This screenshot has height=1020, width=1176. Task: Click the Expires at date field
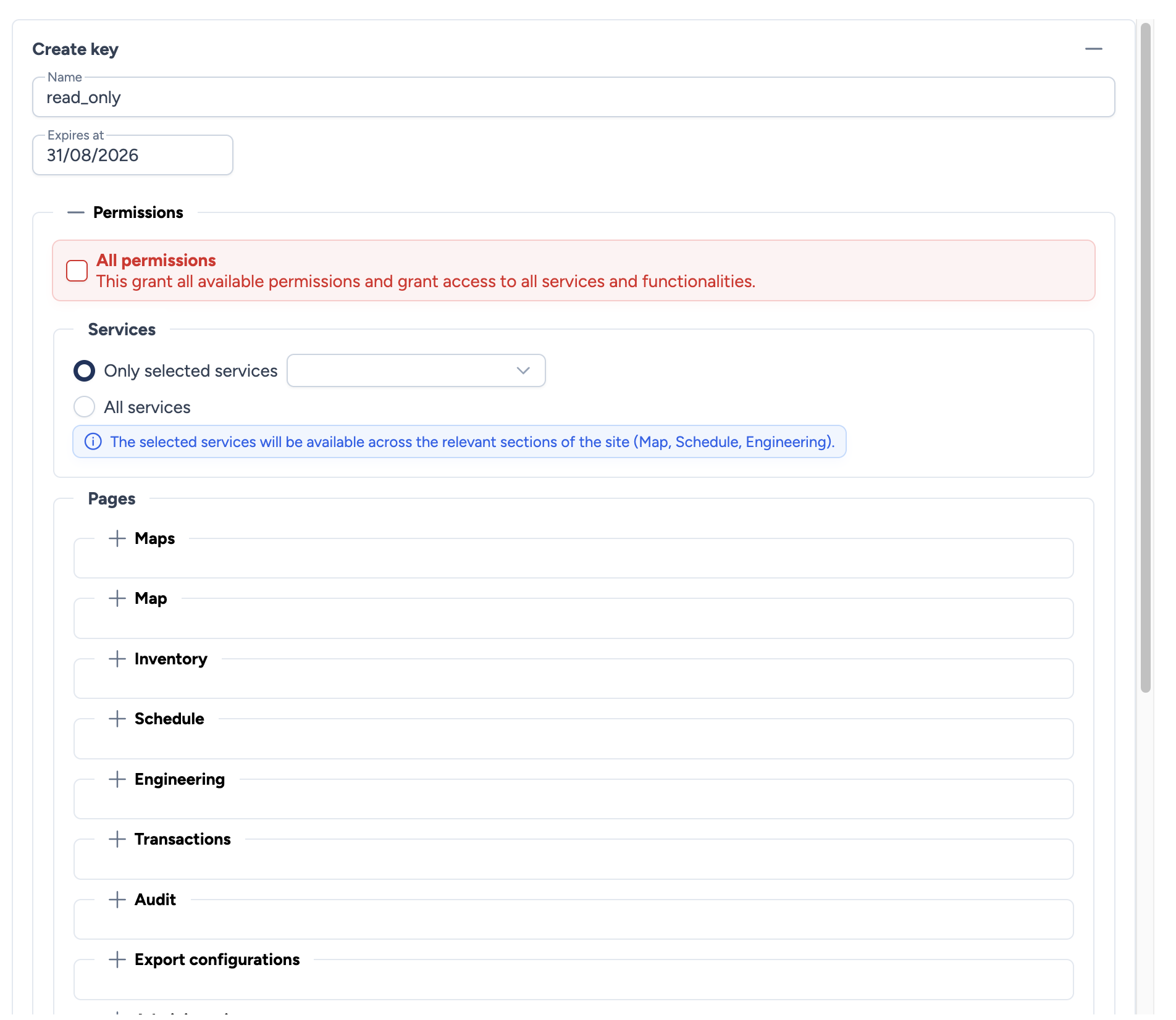[x=132, y=156]
